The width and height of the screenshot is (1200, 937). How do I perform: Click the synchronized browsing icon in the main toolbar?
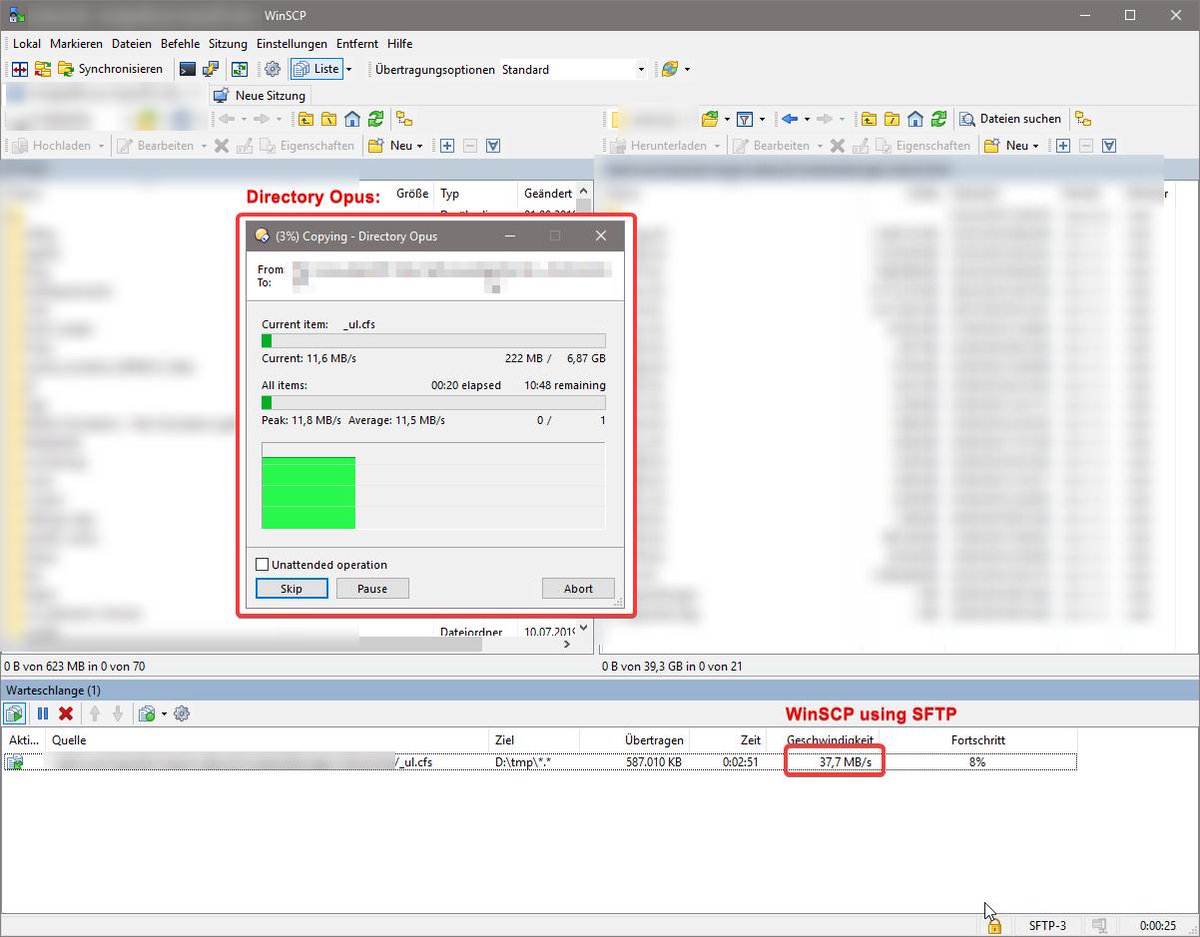click(x=240, y=69)
